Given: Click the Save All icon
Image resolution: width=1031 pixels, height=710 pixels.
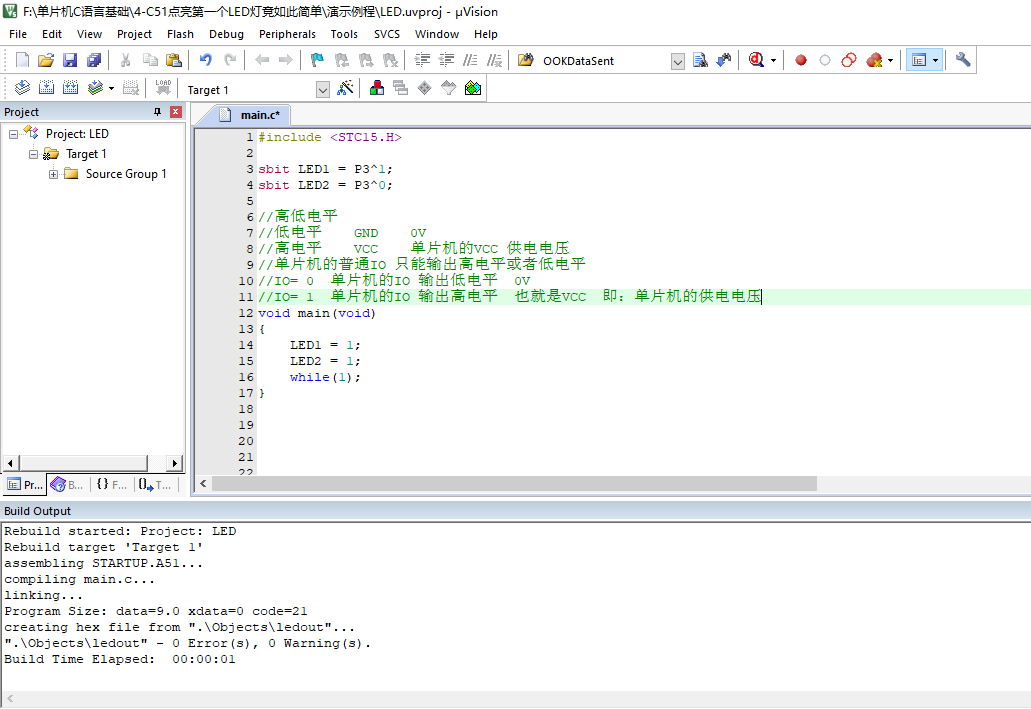Looking at the screenshot, I should click(x=93, y=60).
